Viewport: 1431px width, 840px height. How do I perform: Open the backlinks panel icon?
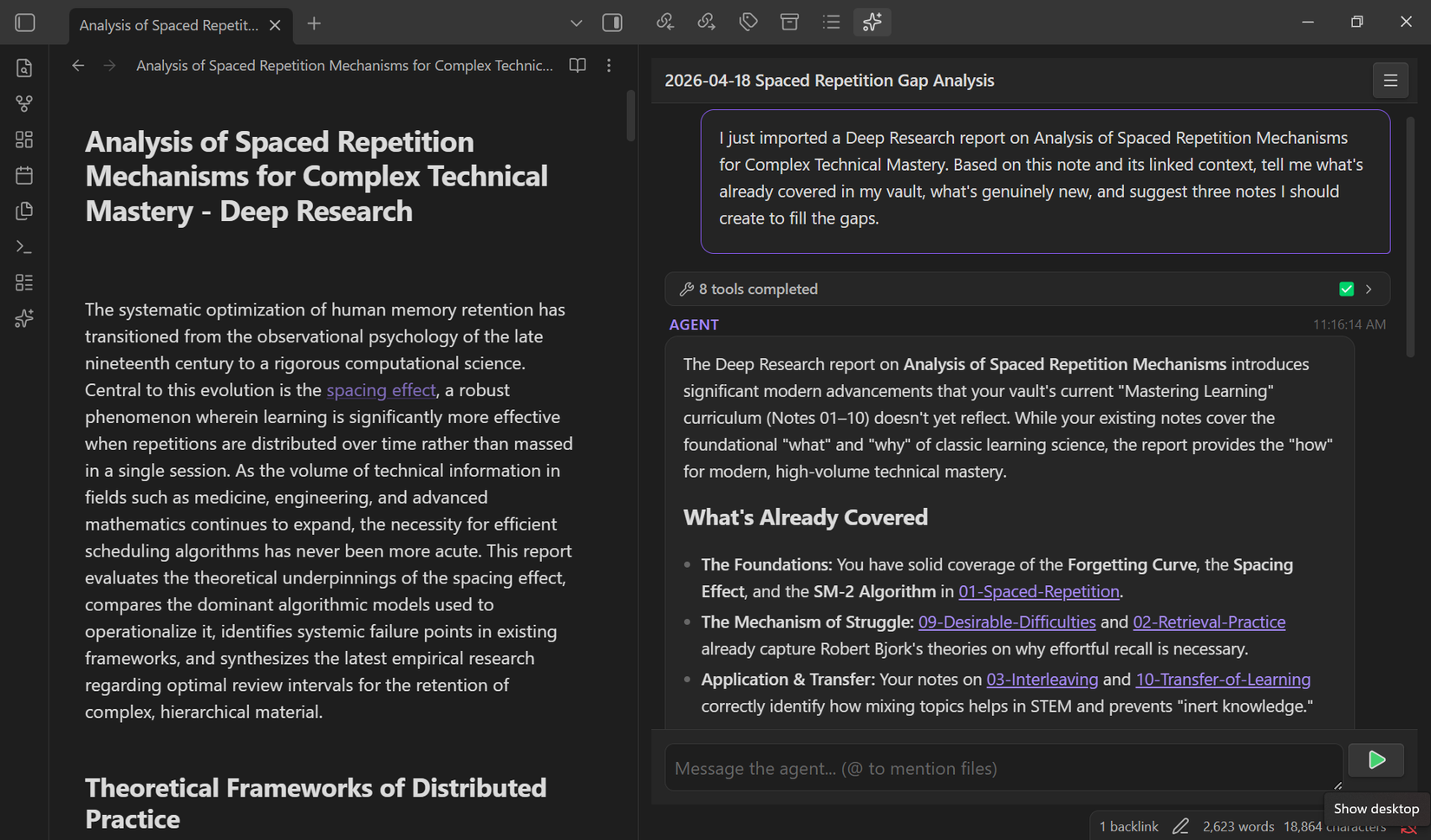pyautogui.click(x=665, y=23)
